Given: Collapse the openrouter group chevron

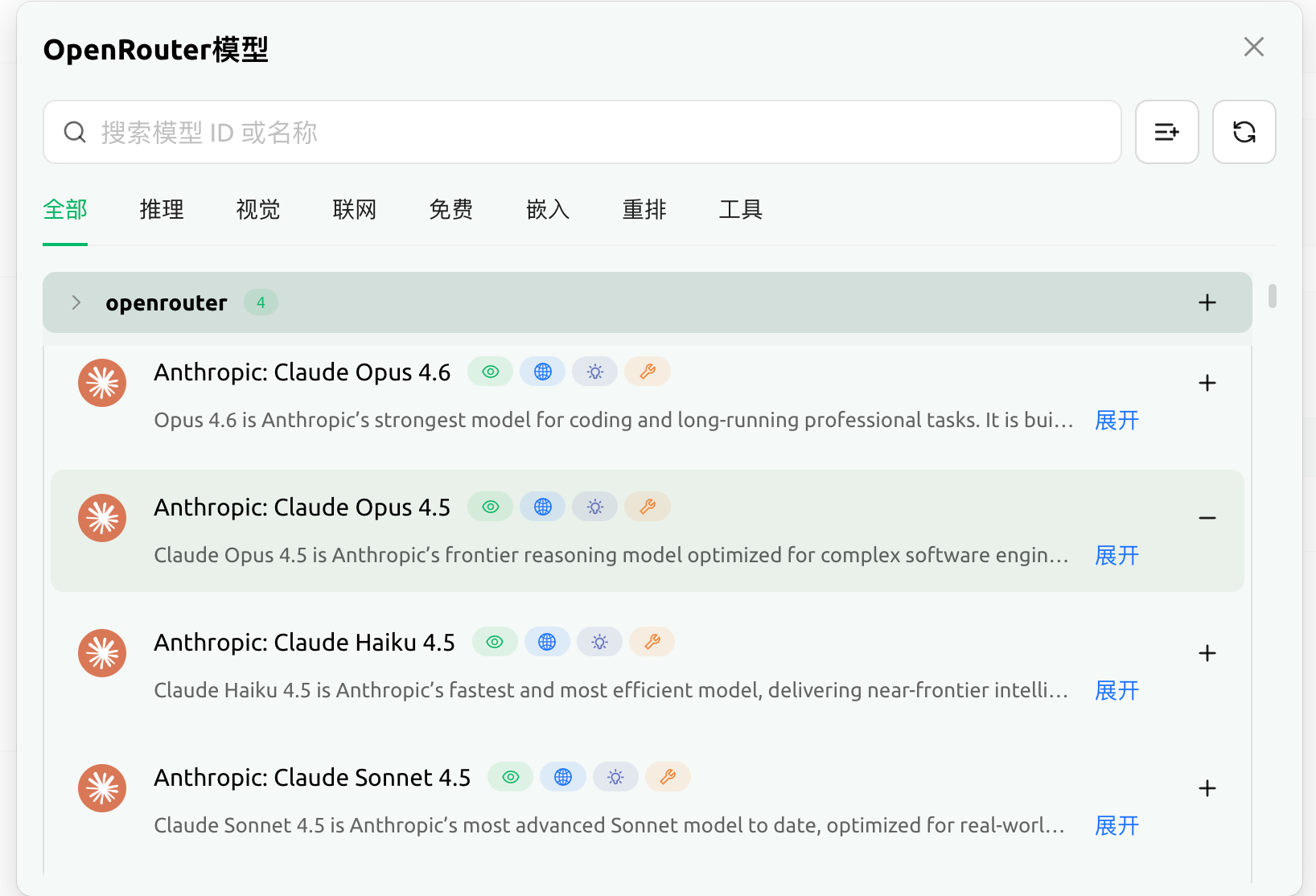Looking at the screenshot, I should (76, 302).
